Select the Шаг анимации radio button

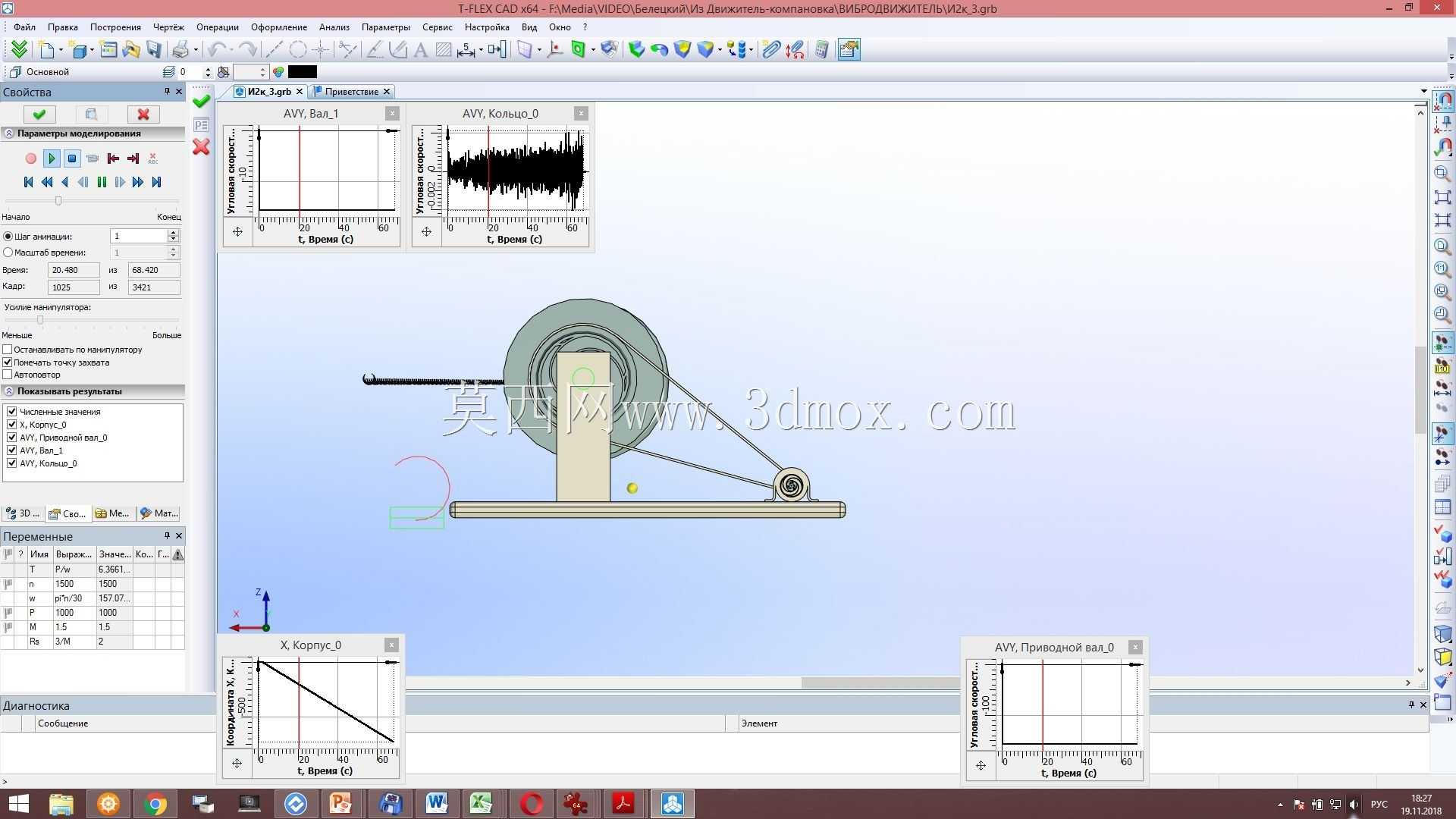8,237
